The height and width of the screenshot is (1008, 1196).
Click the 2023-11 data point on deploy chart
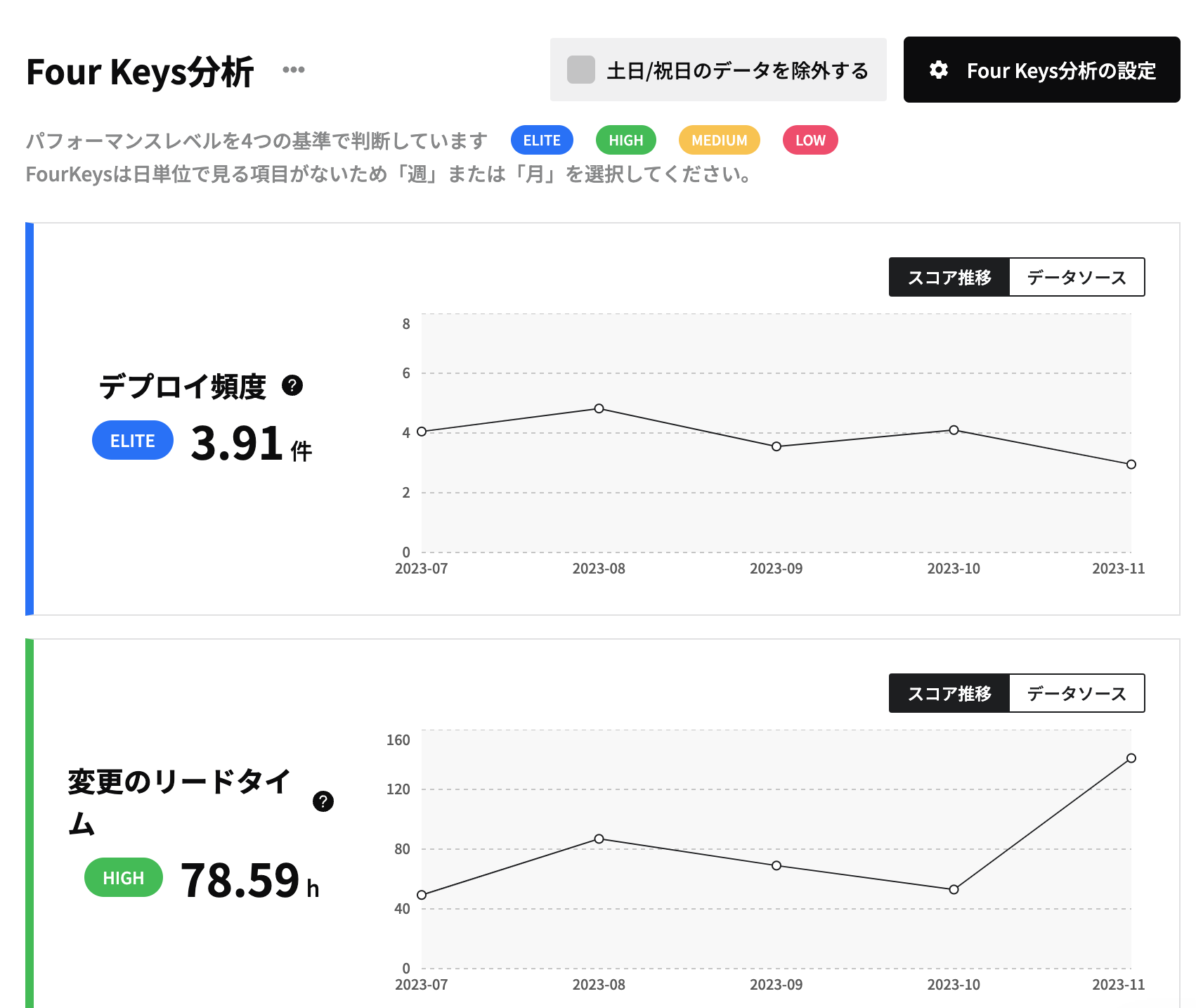pyautogui.click(x=1131, y=465)
